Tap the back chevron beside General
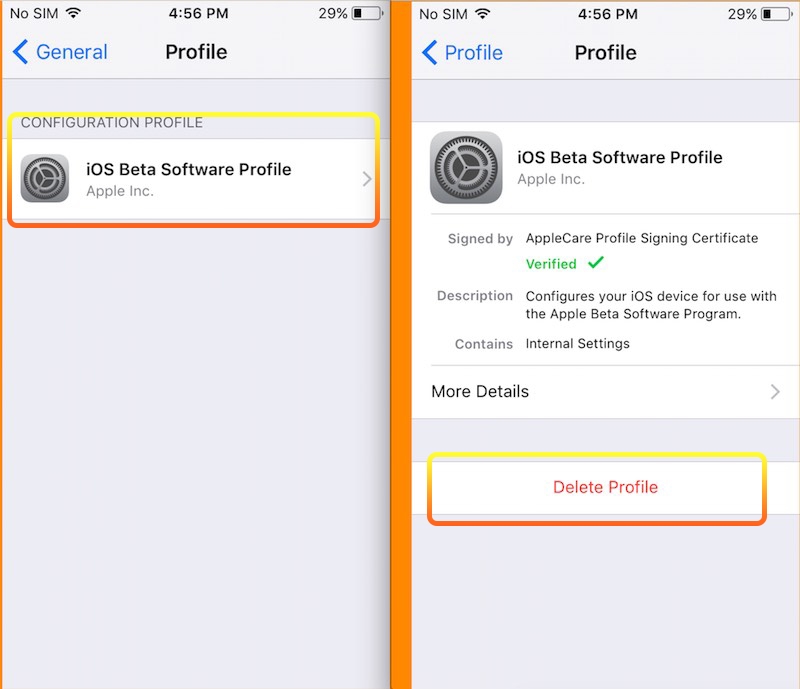Image resolution: width=800 pixels, height=689 pixels. point(20,52)
